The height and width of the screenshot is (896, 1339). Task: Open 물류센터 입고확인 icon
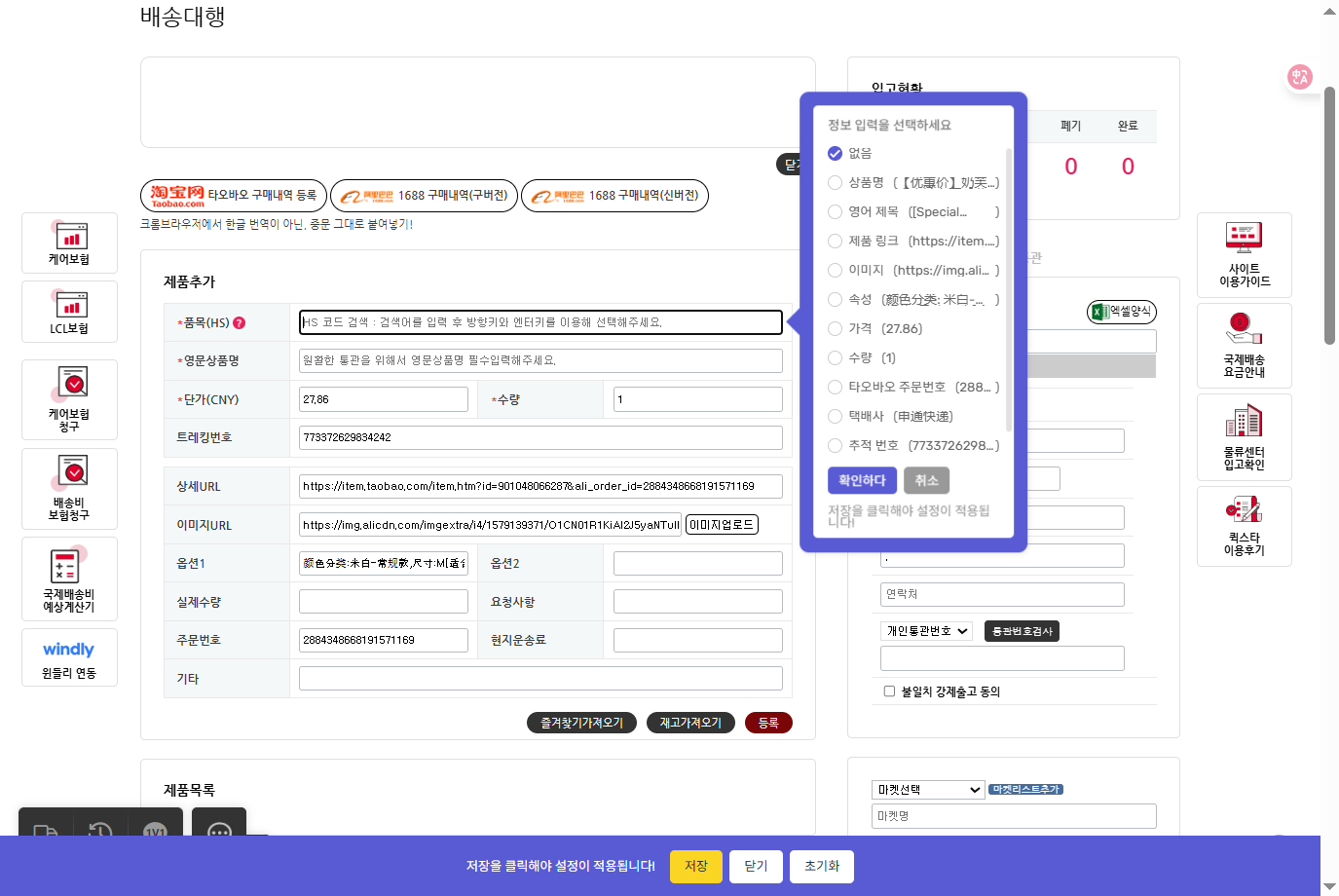point(1244,437)
